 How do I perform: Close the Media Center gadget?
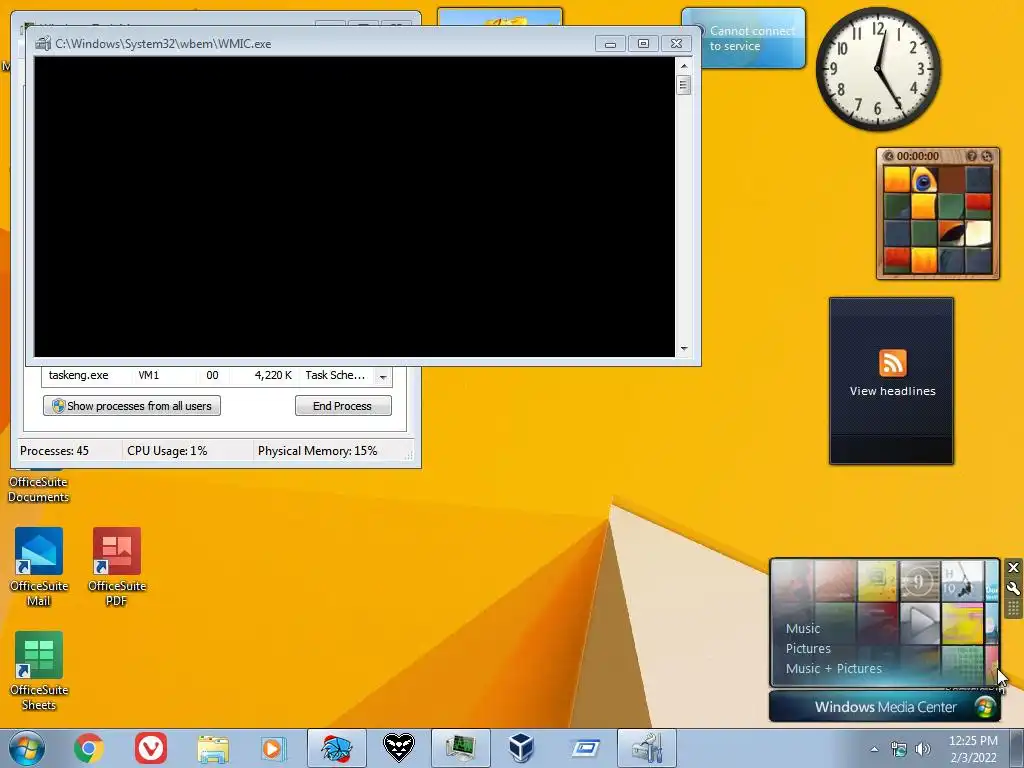(x=1013, y=567)
